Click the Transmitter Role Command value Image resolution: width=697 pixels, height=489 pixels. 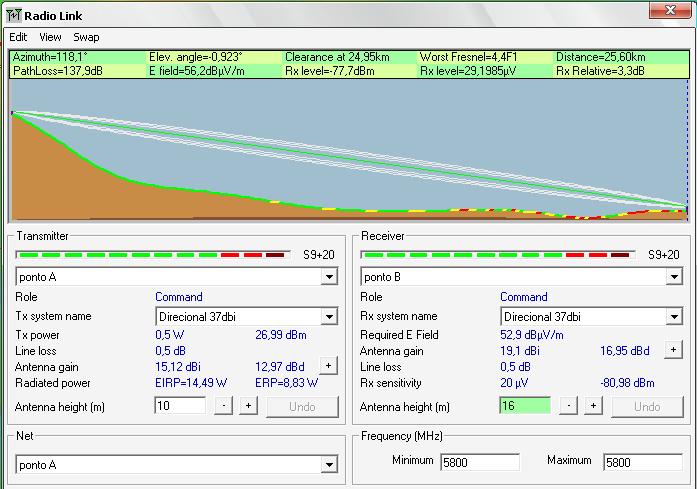tap(179, 297)
